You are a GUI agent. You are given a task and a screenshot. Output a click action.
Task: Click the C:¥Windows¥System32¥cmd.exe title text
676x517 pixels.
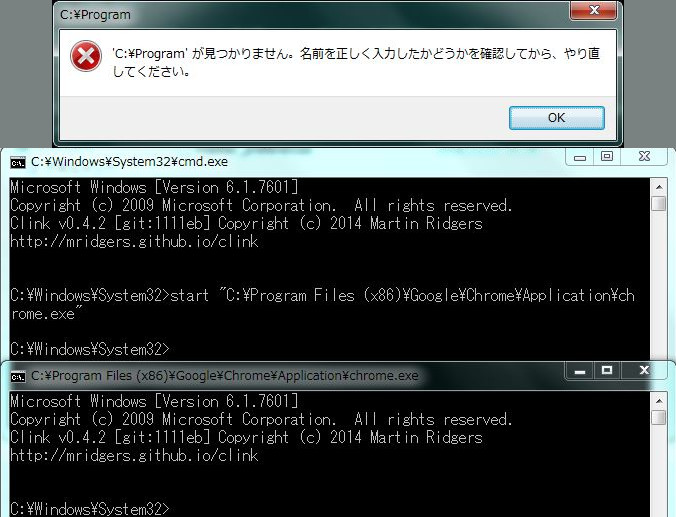tap(129, 162)
